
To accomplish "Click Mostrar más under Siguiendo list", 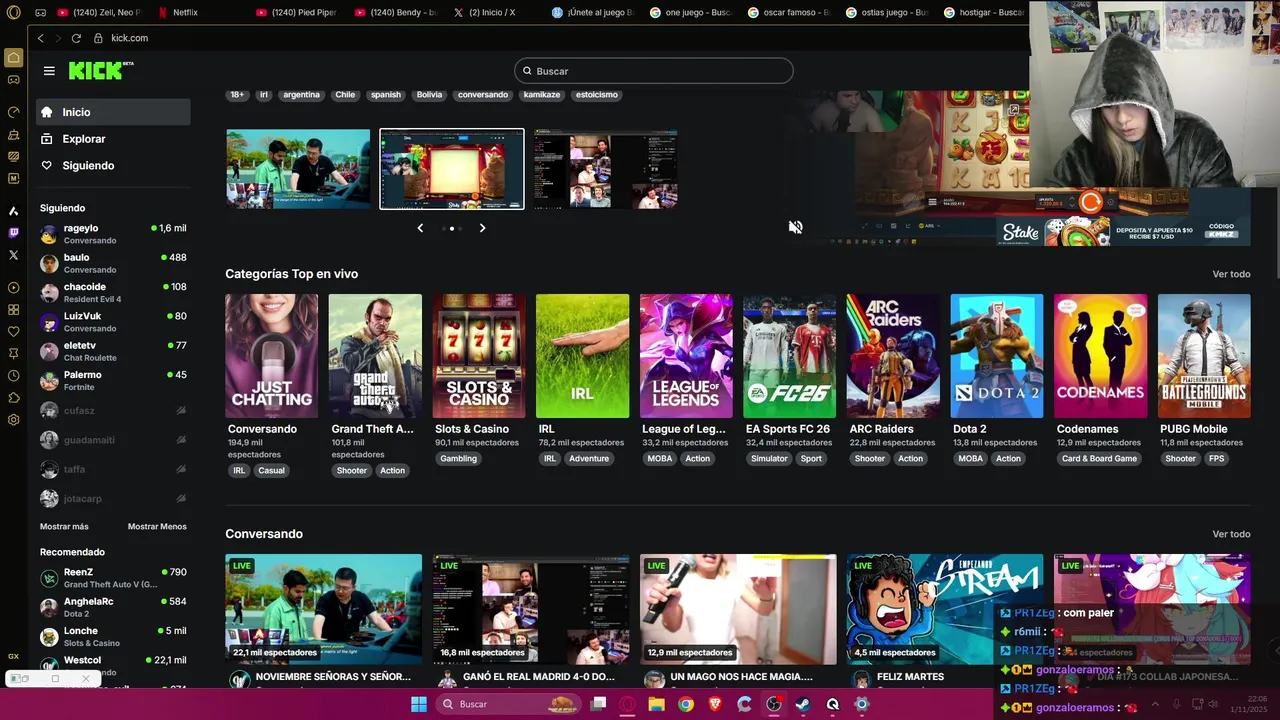I will point(64,527).
